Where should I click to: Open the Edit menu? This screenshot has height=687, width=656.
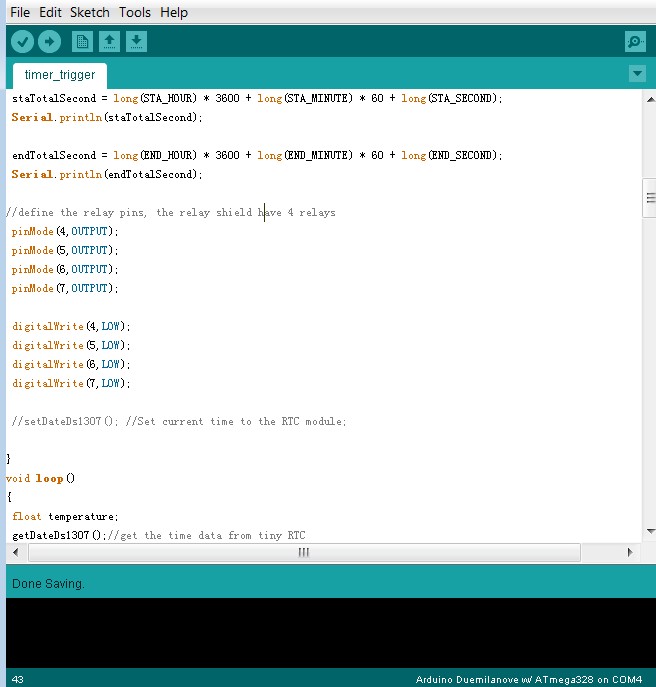click(x=50, y=12)
